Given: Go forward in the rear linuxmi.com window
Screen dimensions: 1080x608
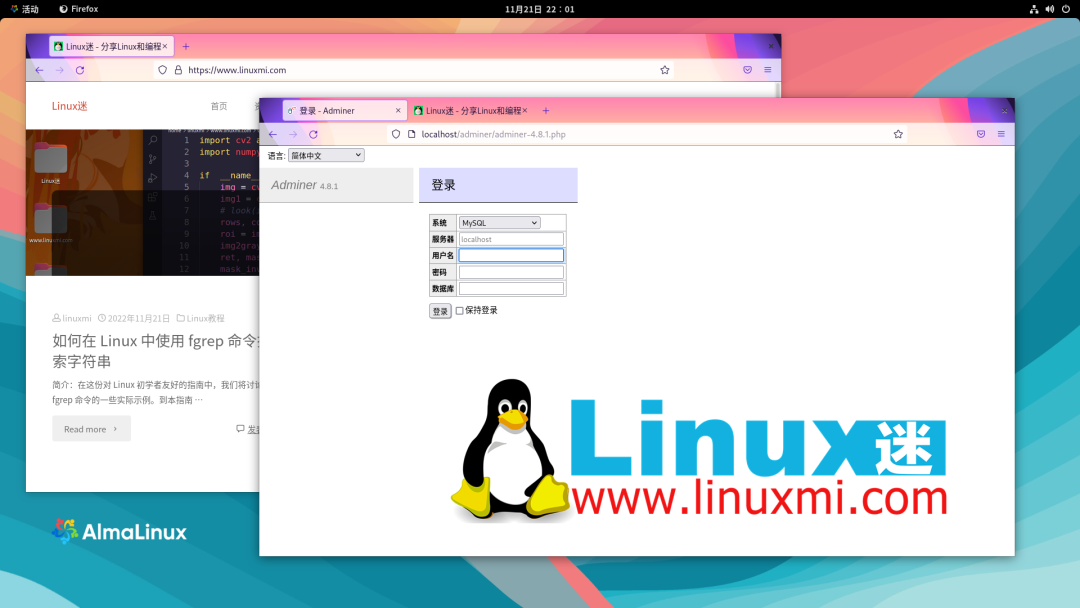Looking at the screenshot, I should [59, 70].
